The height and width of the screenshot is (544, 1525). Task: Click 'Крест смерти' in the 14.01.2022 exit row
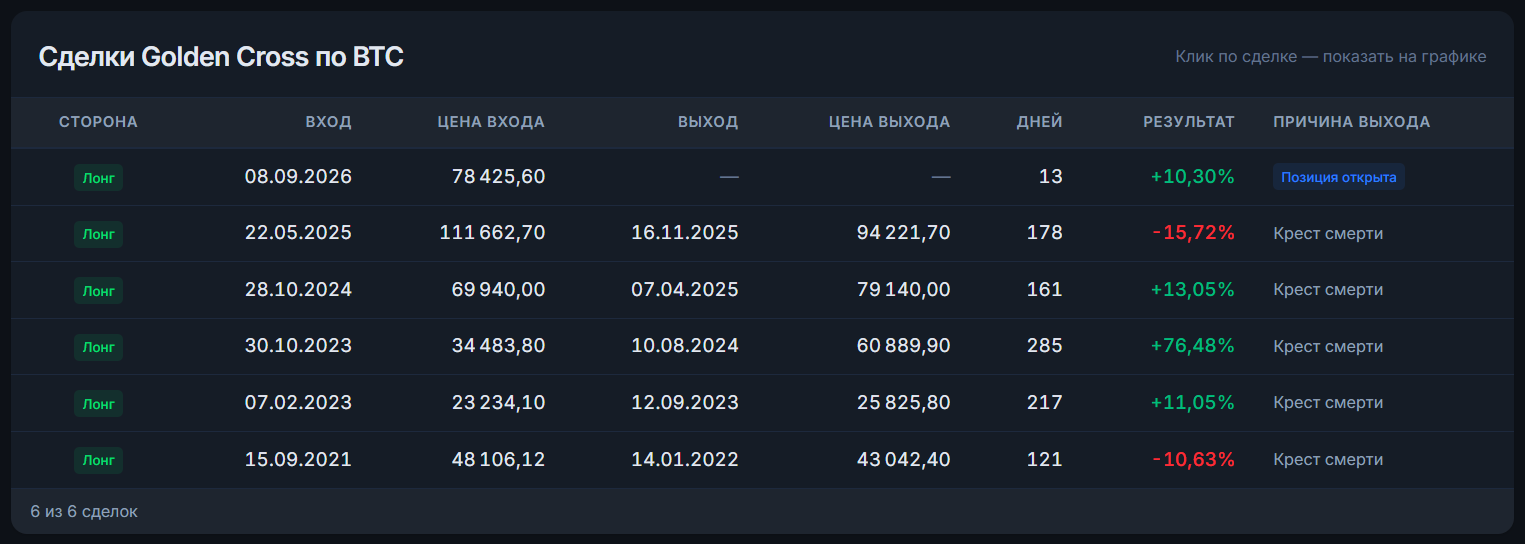click(x=1328, y=460)
